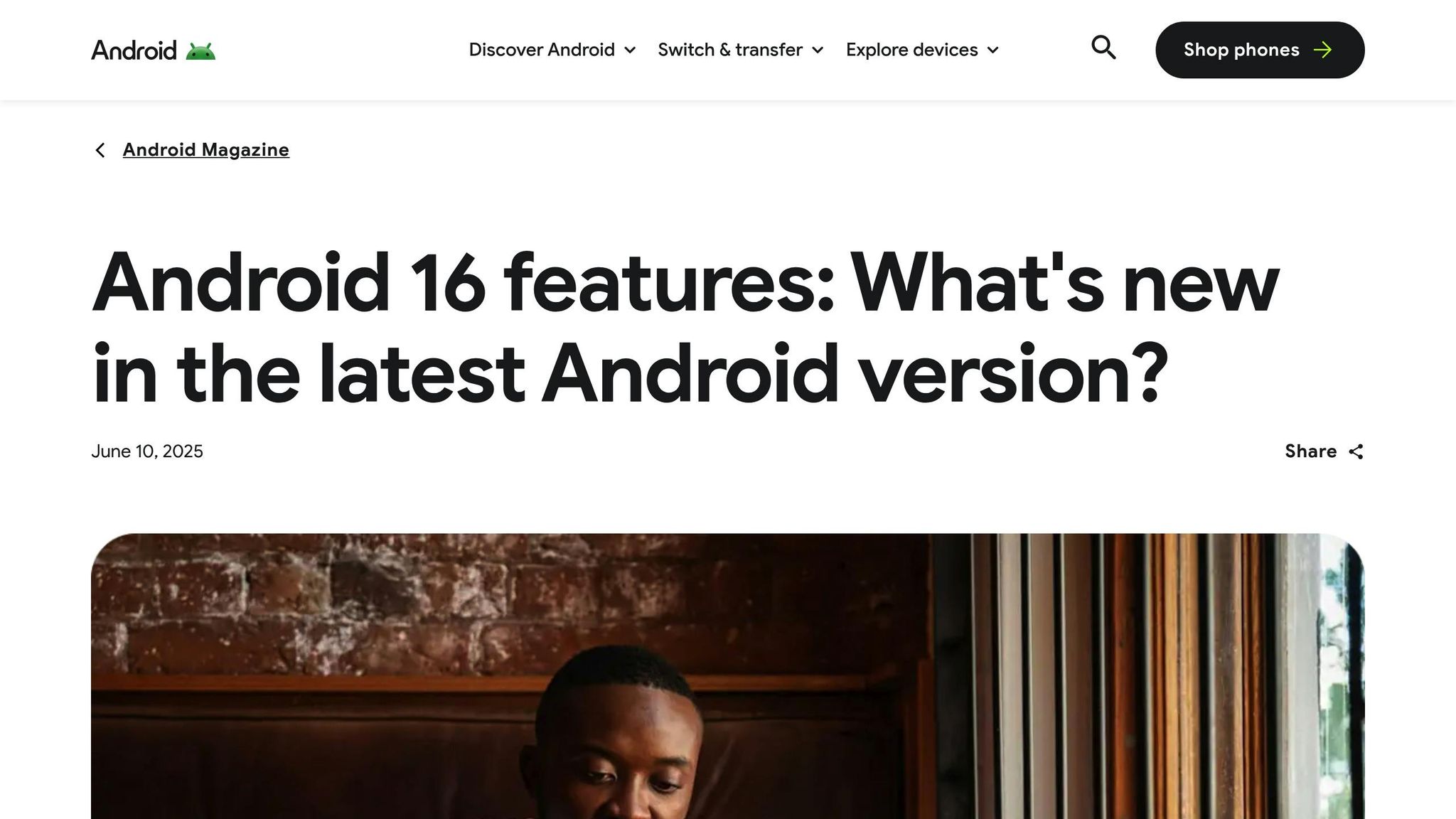Viewport: 1456px width, 819px height.
Task: Expand the Explore devices chevron
Action: (x=993, y=50)
